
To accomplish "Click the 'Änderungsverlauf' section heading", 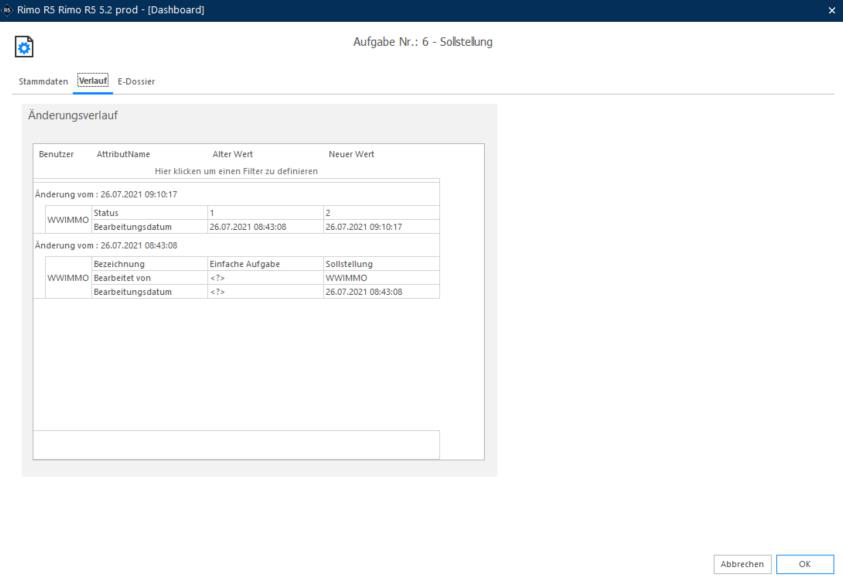I will [x=73, y=116].
